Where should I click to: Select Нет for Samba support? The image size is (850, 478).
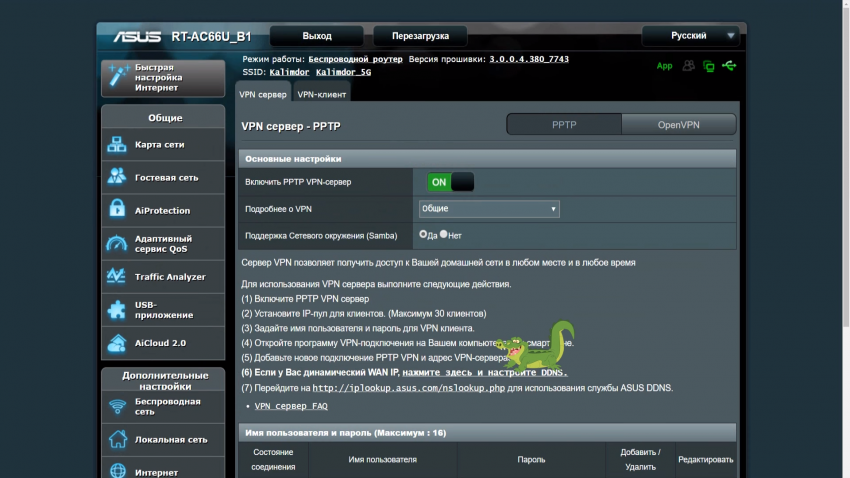pyautogui.click(x=444, y=234)
